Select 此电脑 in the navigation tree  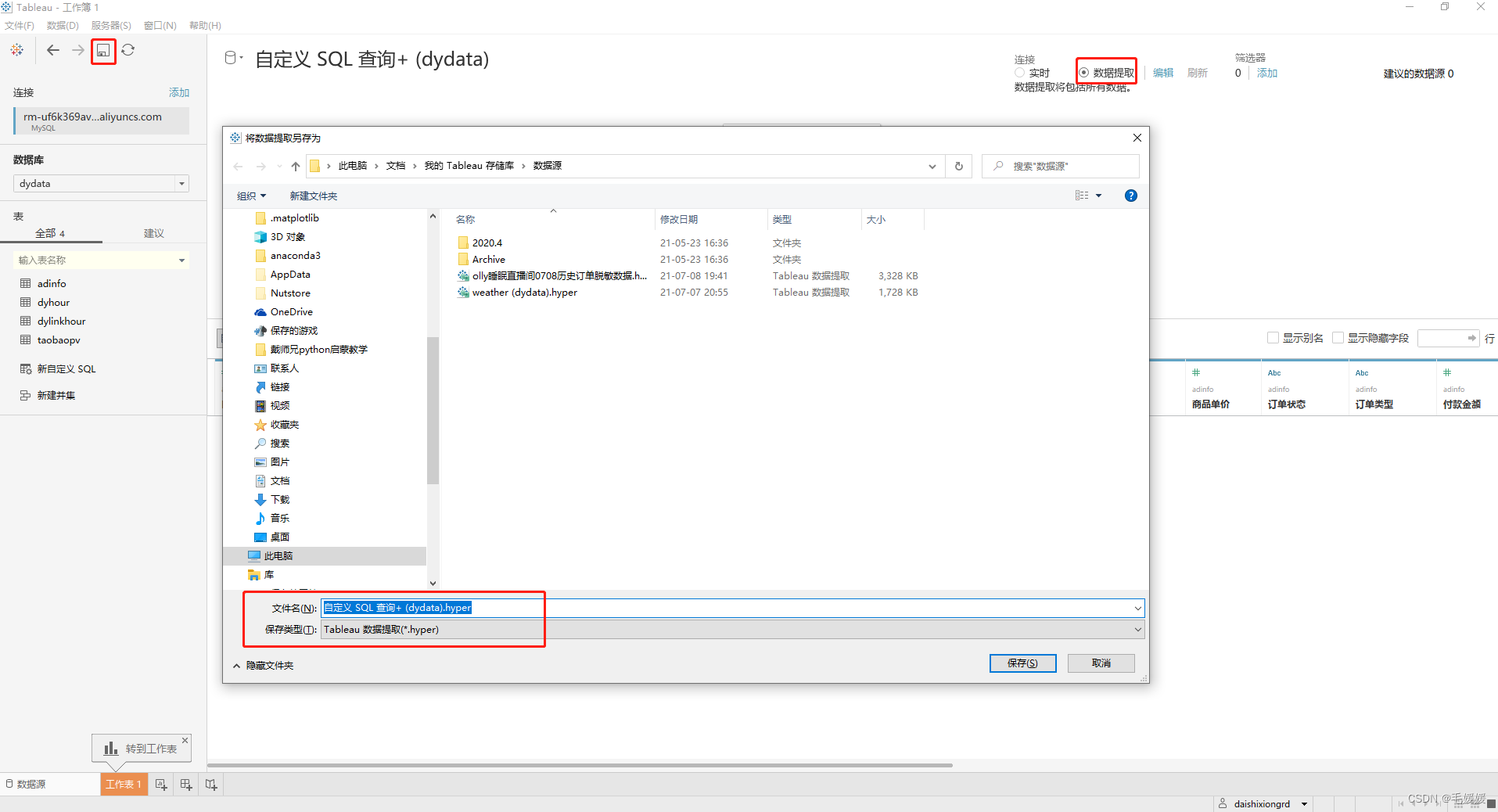coord(278,556)
